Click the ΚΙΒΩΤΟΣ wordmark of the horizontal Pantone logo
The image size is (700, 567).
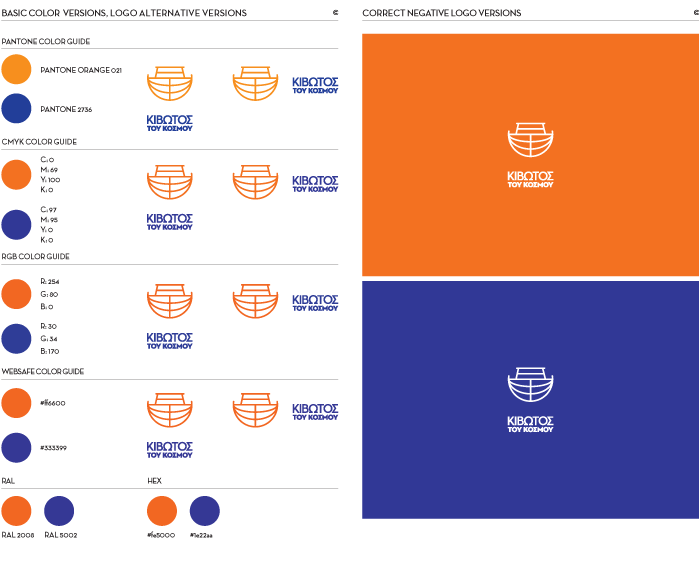[315, 82]
